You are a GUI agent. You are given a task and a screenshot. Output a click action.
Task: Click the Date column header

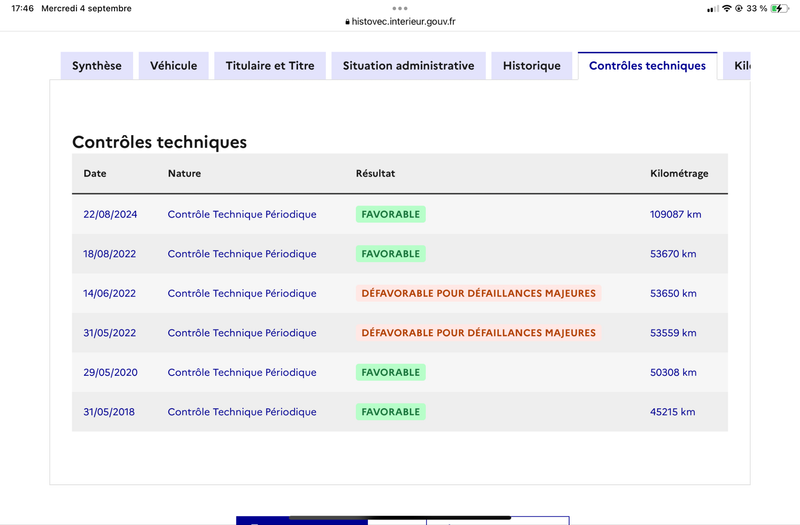click(x=95, y=173)
